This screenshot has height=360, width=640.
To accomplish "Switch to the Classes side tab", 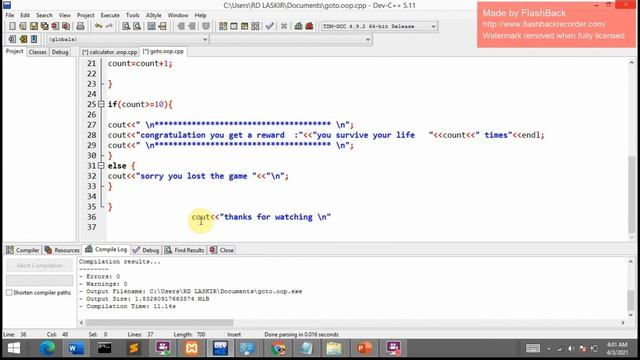I will (x=38, y=52).
